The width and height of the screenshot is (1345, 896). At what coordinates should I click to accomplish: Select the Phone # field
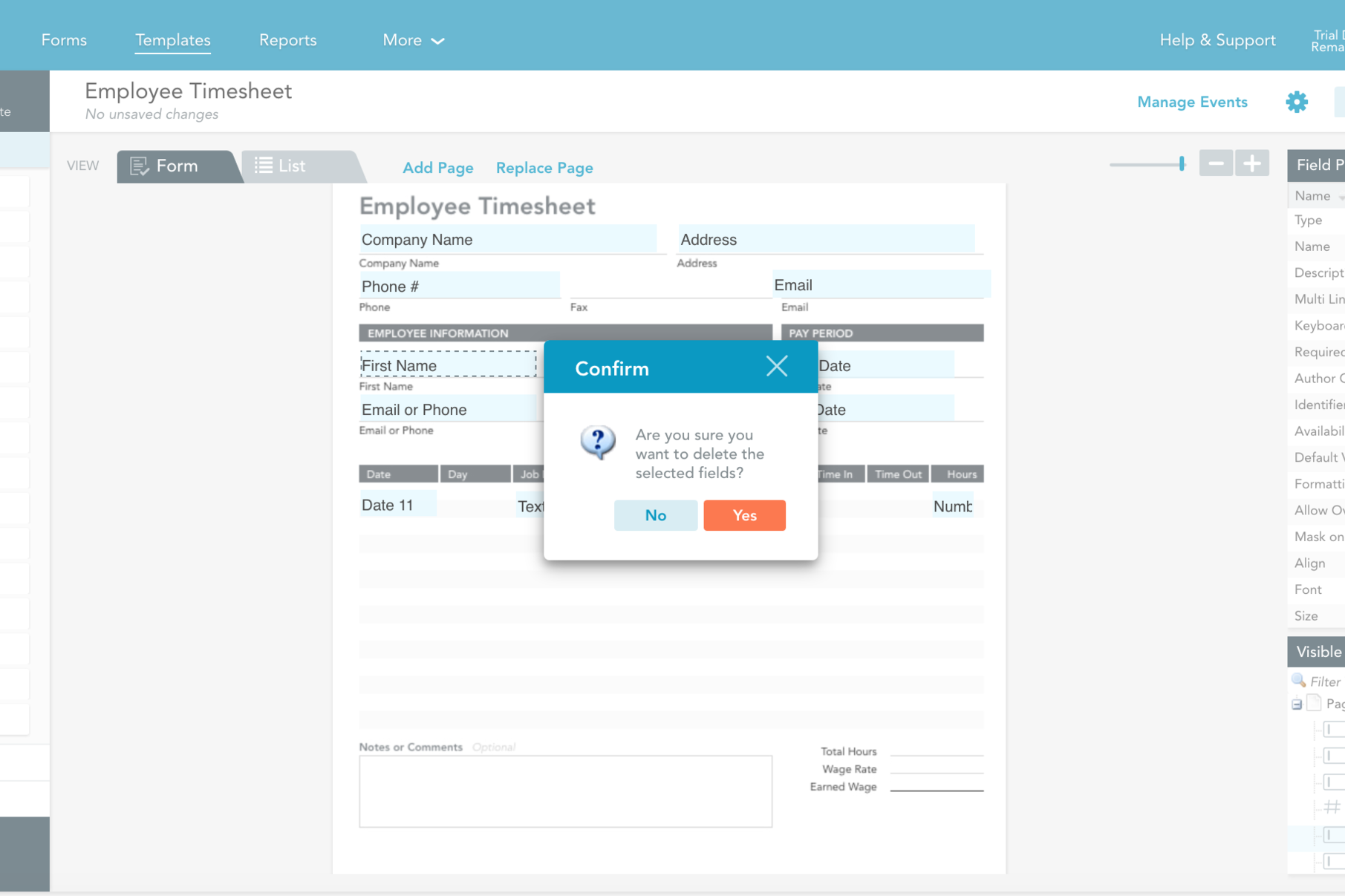coord(459,285)
